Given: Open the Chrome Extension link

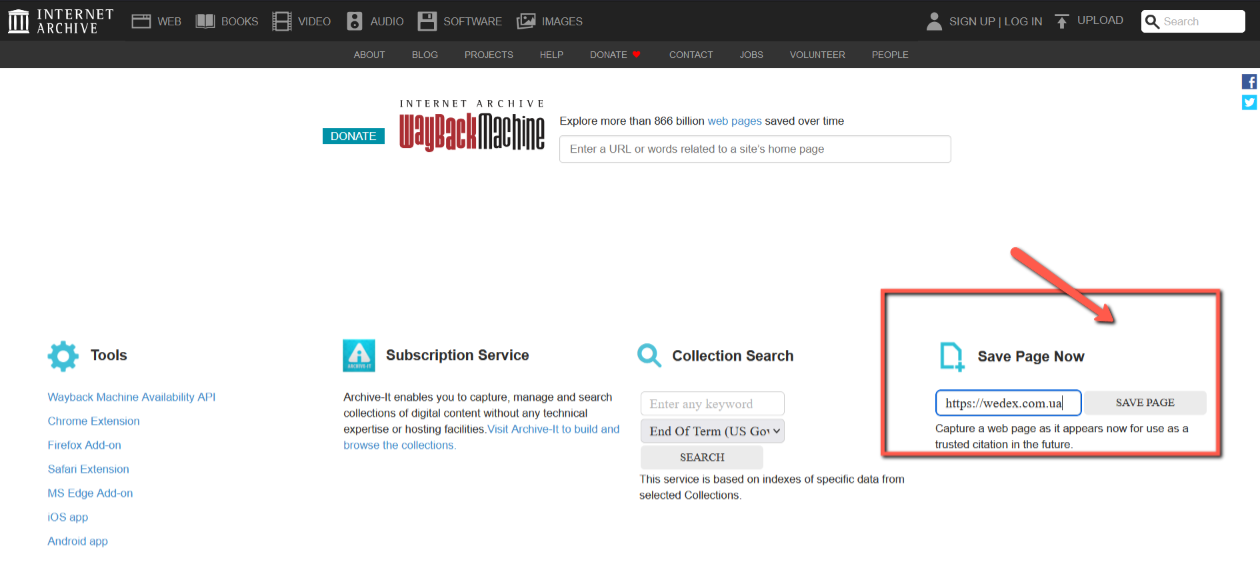Looking at the screenshot, I should pos(93,421).
